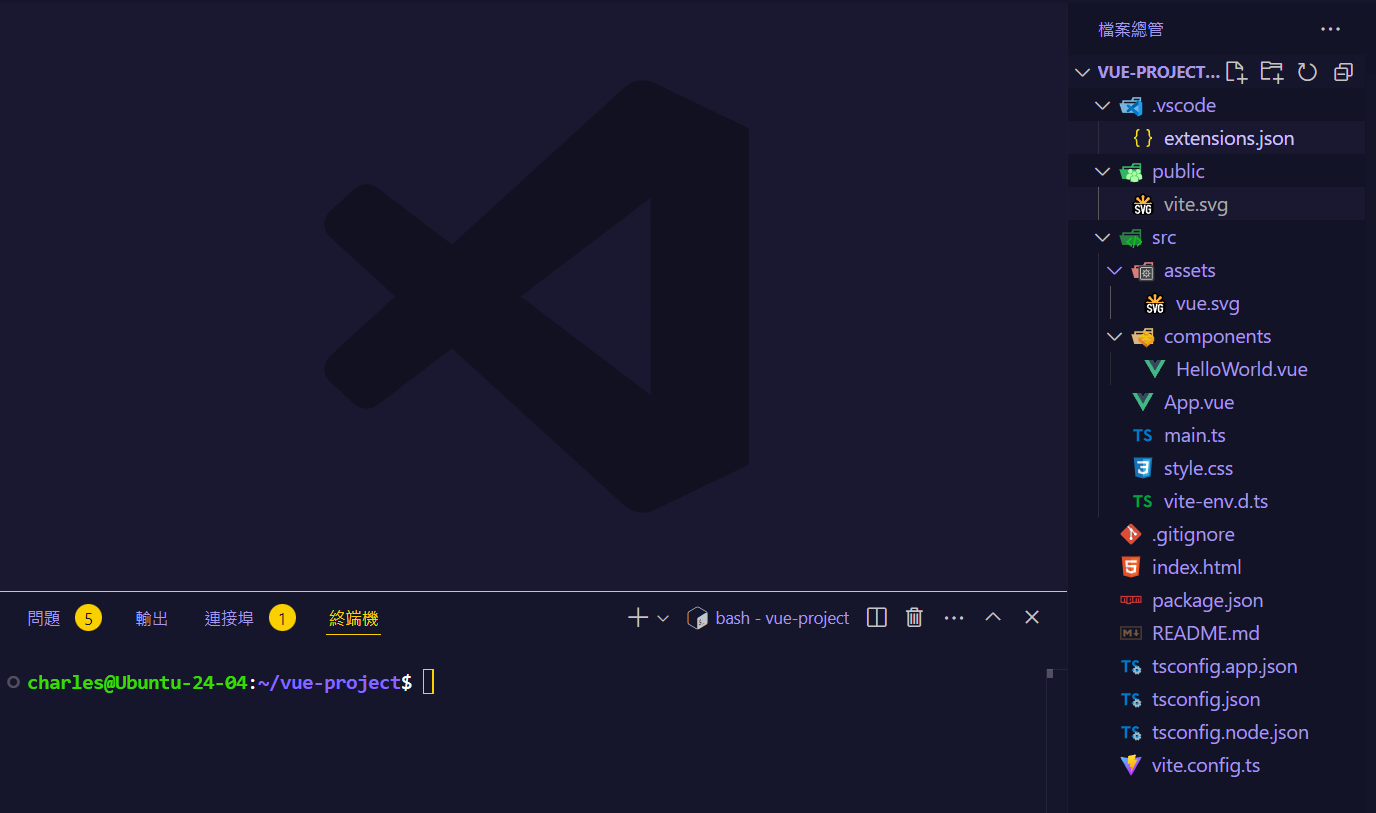Screen dimensions: 1376x813
Task: Select the bash - vue-project terminal
Action: pyautogui.click(x=780, y=617)
